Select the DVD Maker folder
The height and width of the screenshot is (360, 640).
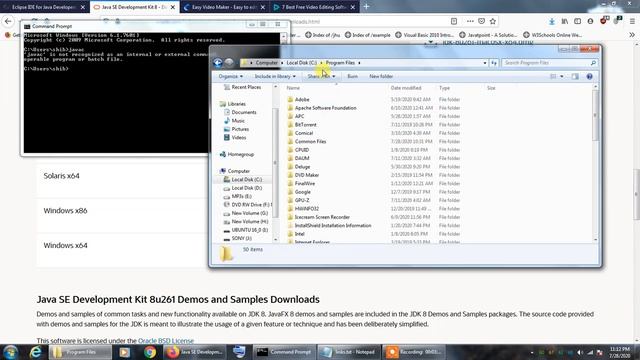pos(307,175)
